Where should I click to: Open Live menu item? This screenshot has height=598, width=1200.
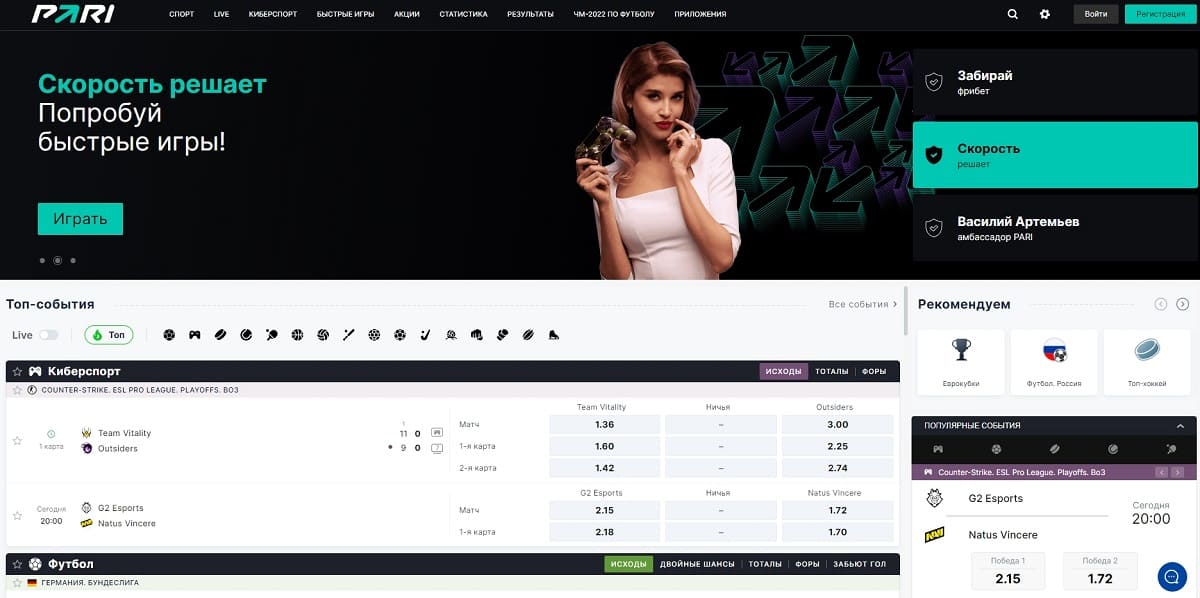221,15
